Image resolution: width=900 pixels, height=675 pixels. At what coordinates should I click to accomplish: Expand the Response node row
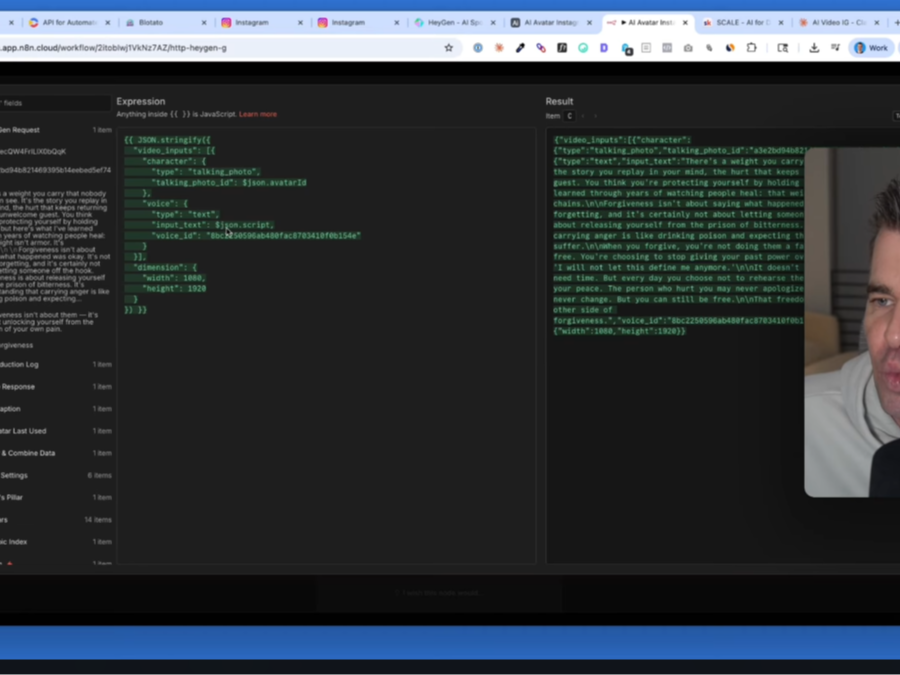(x=56, y=387)
